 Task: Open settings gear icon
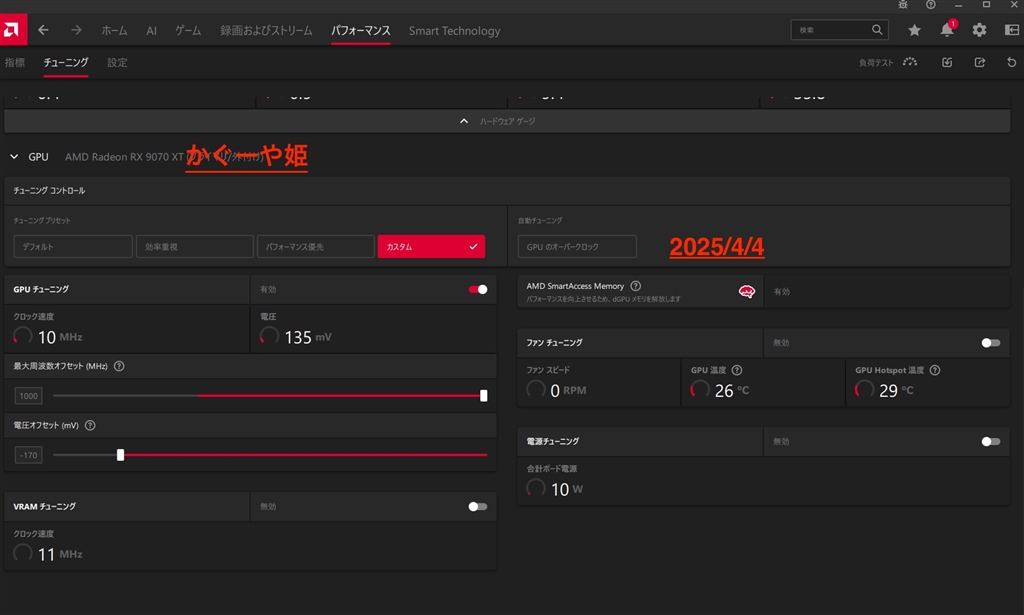pos(979,30)
